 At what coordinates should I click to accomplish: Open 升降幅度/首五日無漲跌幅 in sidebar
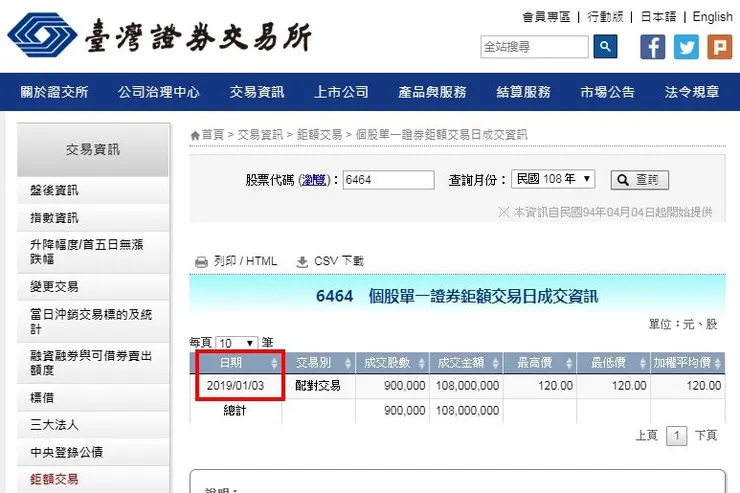click(x=93, y=252)
